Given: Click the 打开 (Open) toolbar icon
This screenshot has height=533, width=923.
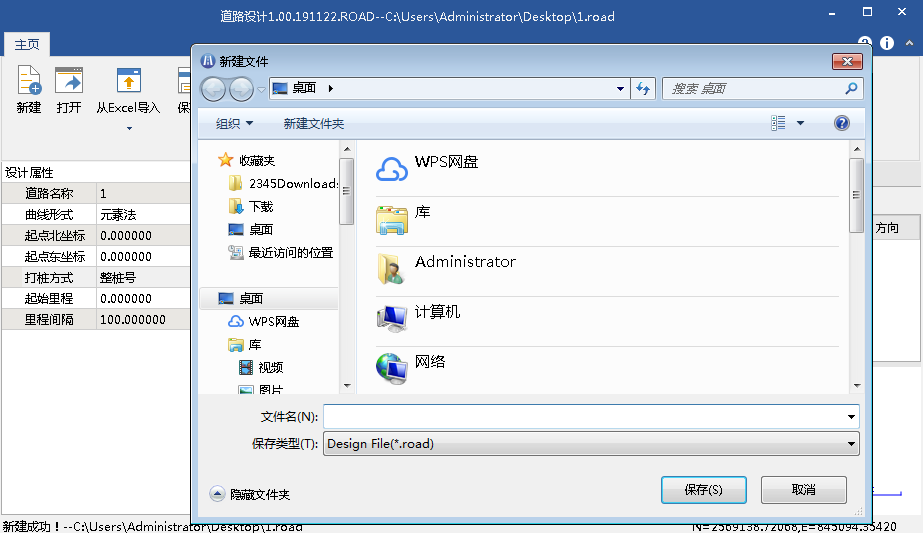Looking at the screenshot, I should [68, 82].
